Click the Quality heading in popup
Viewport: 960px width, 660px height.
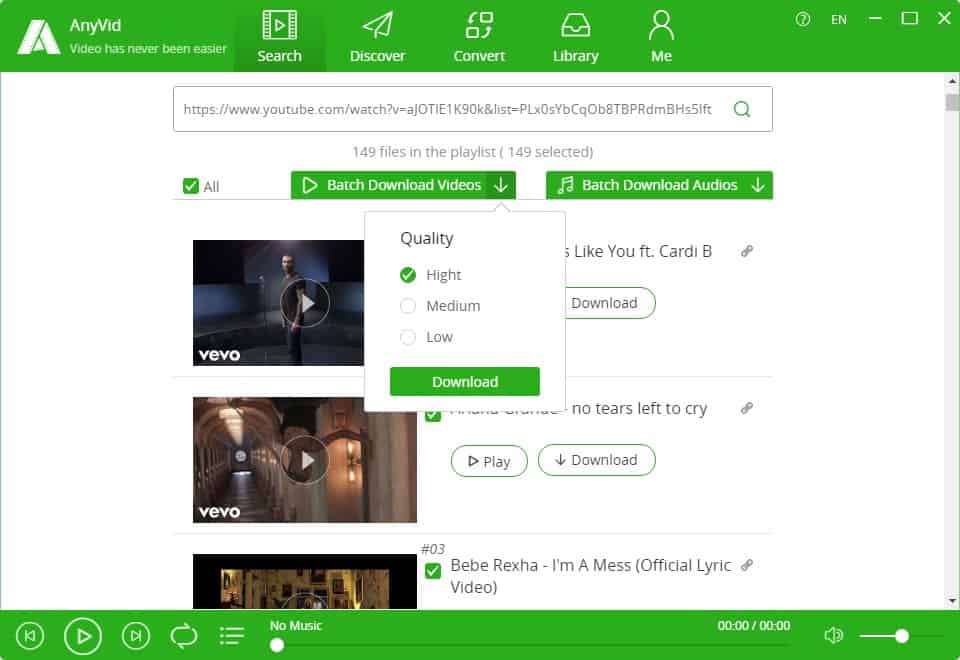(x=427, y=238)
